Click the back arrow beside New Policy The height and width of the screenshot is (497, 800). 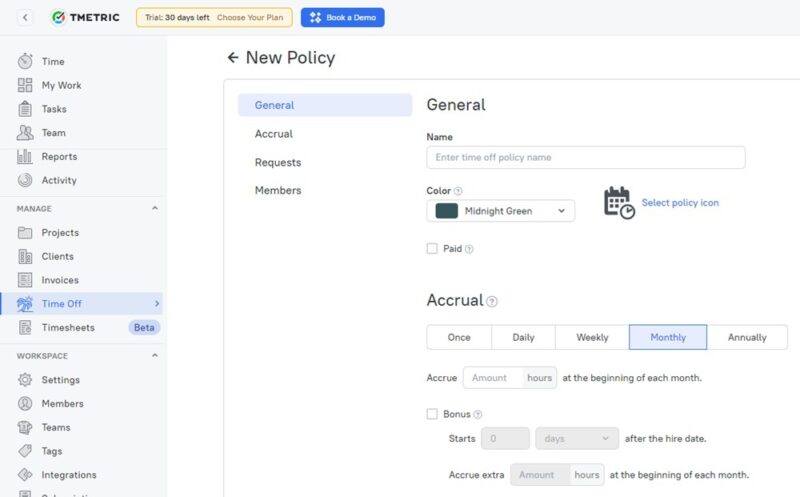pyautogui.click(x=233, y=58)
